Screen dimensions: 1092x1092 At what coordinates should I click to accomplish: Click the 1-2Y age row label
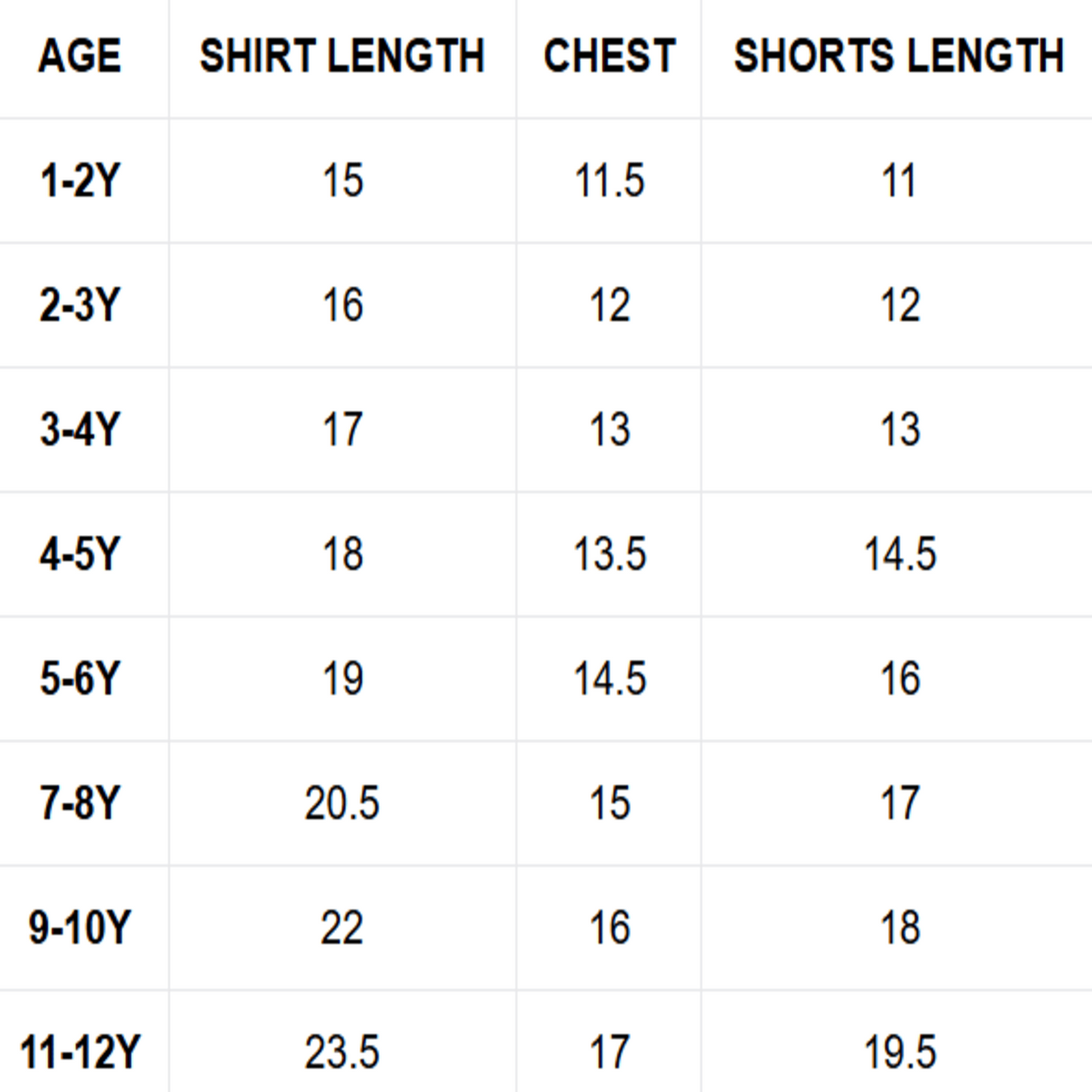(79, 181)
